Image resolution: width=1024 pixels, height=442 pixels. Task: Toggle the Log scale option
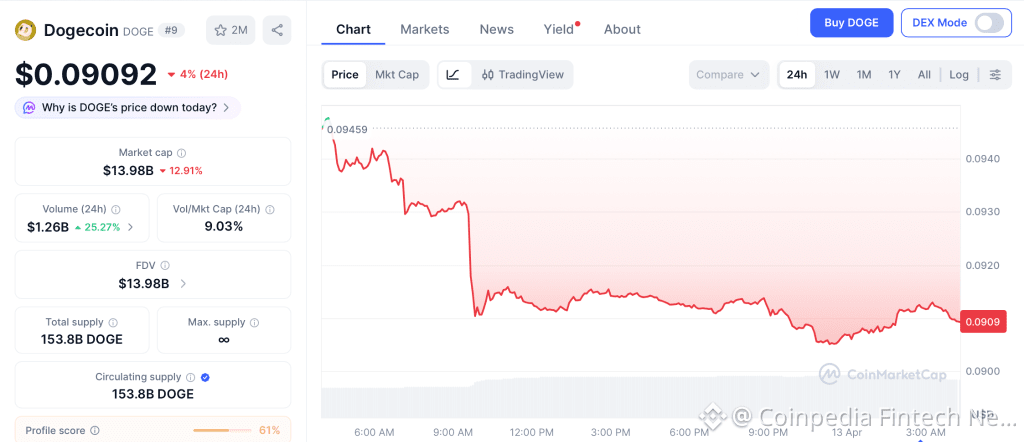959,74
